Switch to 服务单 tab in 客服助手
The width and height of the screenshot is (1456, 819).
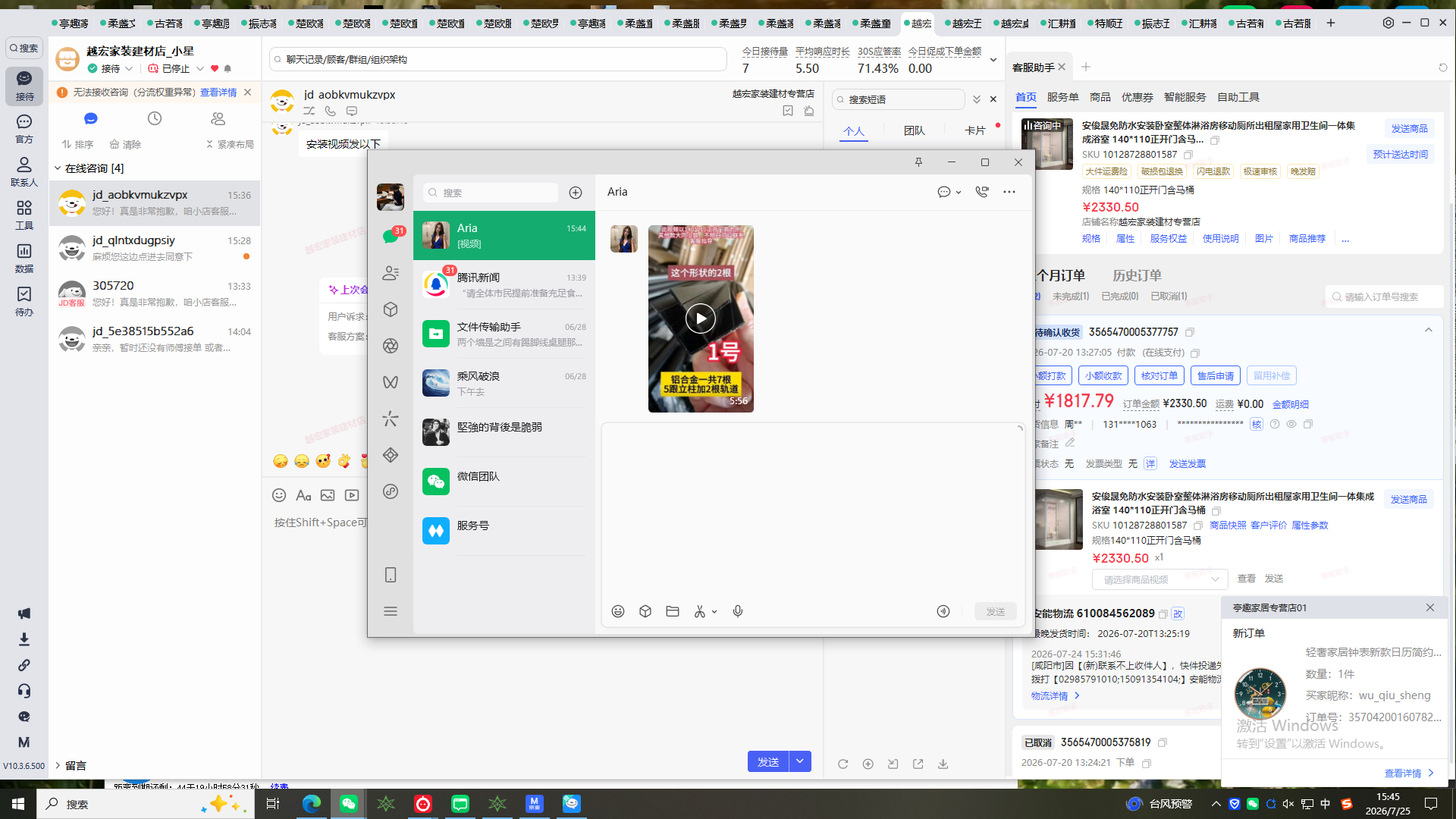click(1062, 97)
